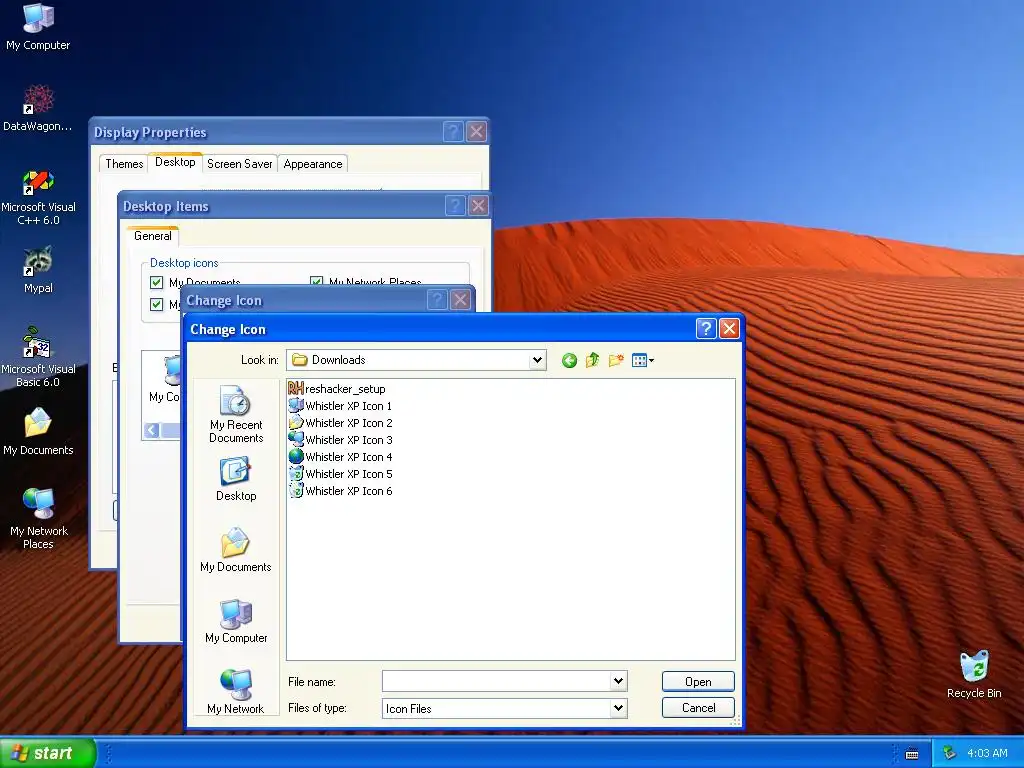Open the Recycle Bin
This screenshot has width=1024, height=768.
(974, 674)
